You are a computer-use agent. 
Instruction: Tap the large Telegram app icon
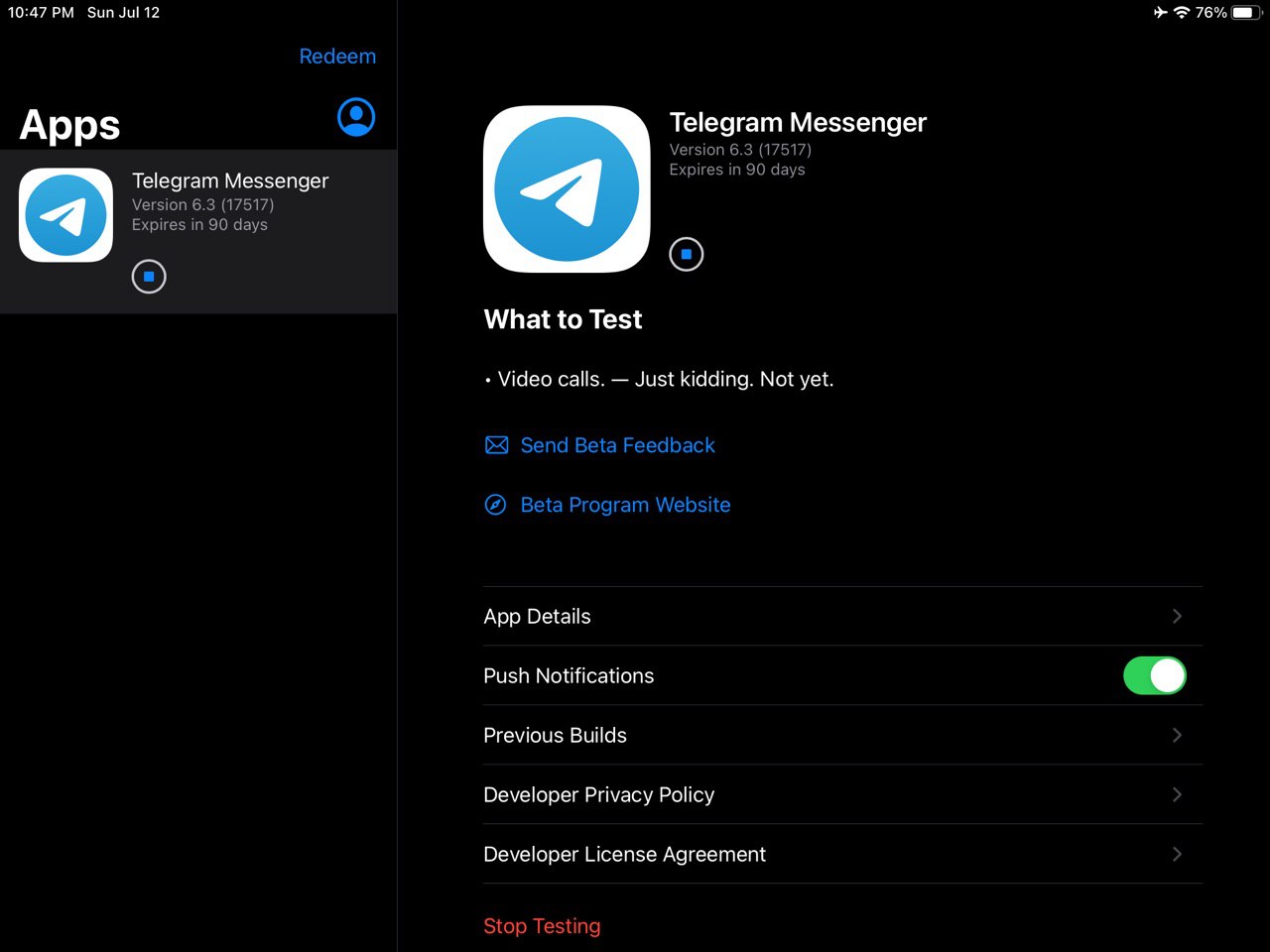point(567,189)
